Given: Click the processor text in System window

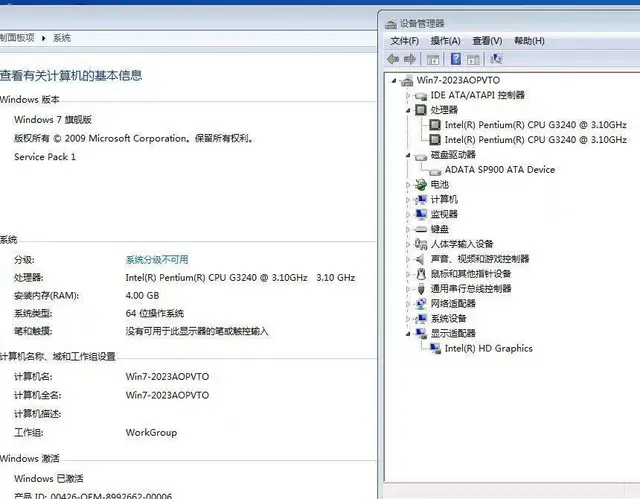Looking at the screenshot, I should coord(240,278).
